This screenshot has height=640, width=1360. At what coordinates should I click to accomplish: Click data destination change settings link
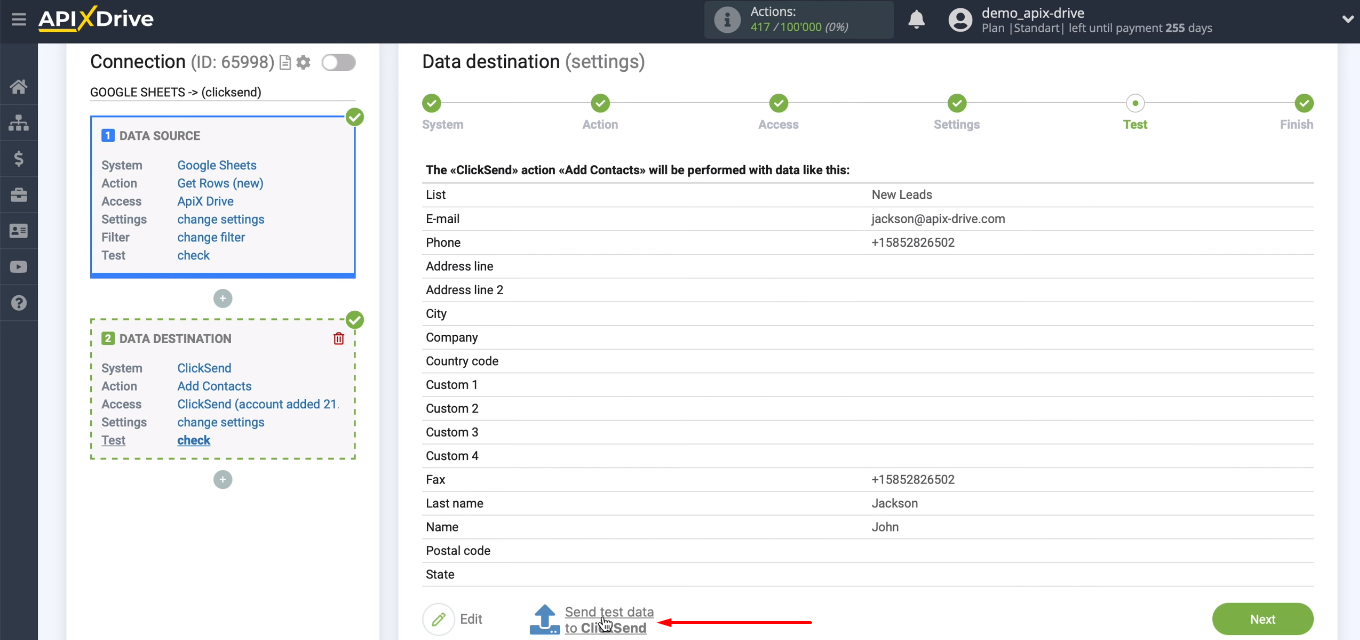coord(221,422)
